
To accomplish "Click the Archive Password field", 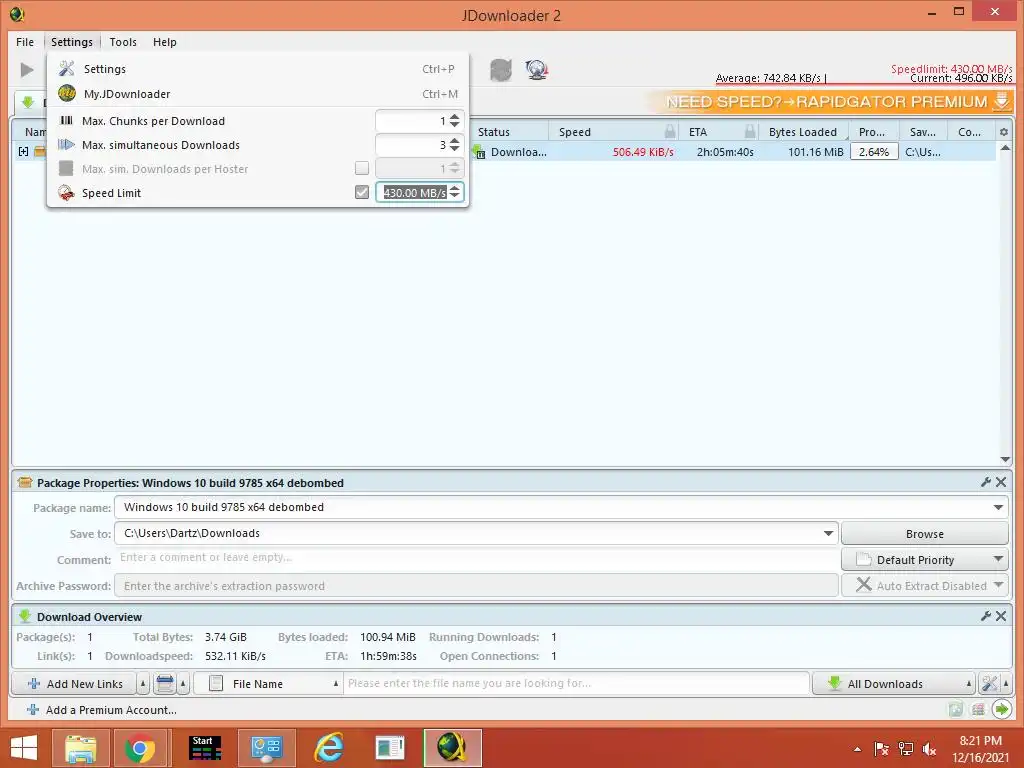I will coord(477,586).
